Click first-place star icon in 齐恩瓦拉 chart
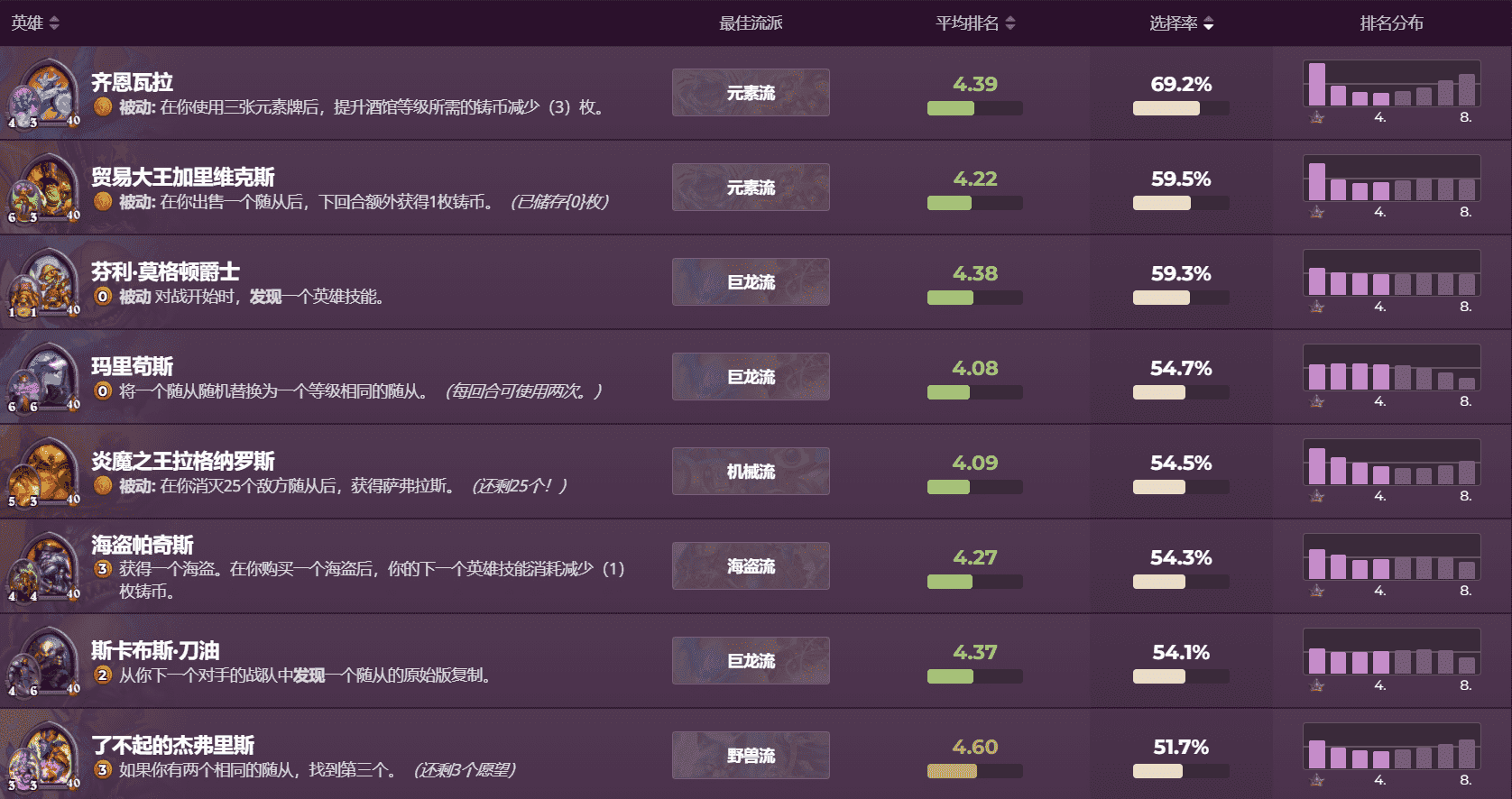Image resolution: width=1512 pixels, height=799 pixels. tap(1317, 117)
